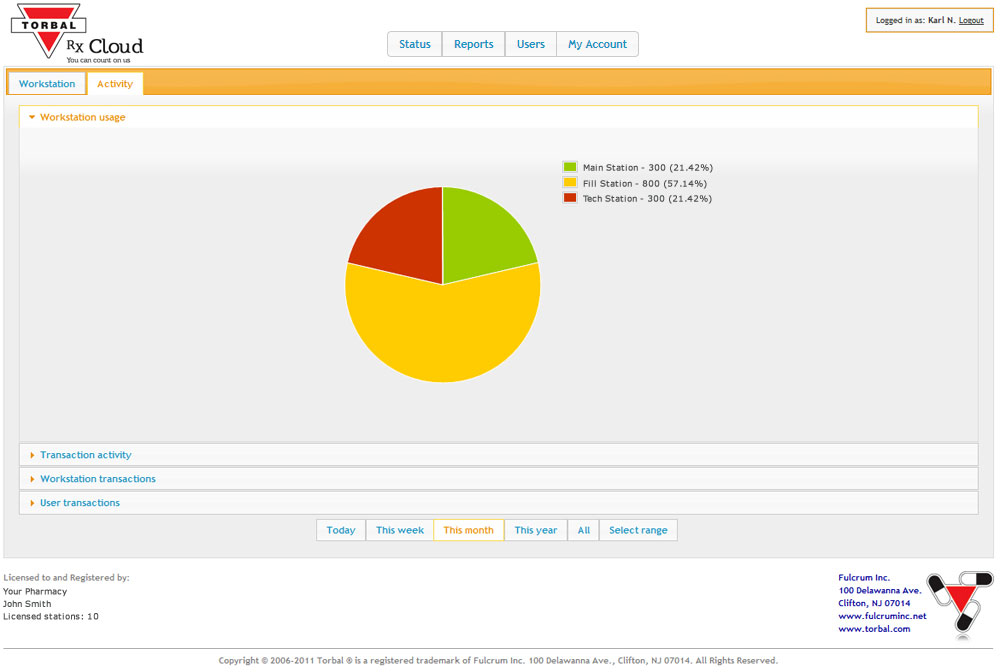Click 'Fill Station - 800 (57.14%)' legend text
Viewport: 1000px width, 672px height.
click(645, 184)
